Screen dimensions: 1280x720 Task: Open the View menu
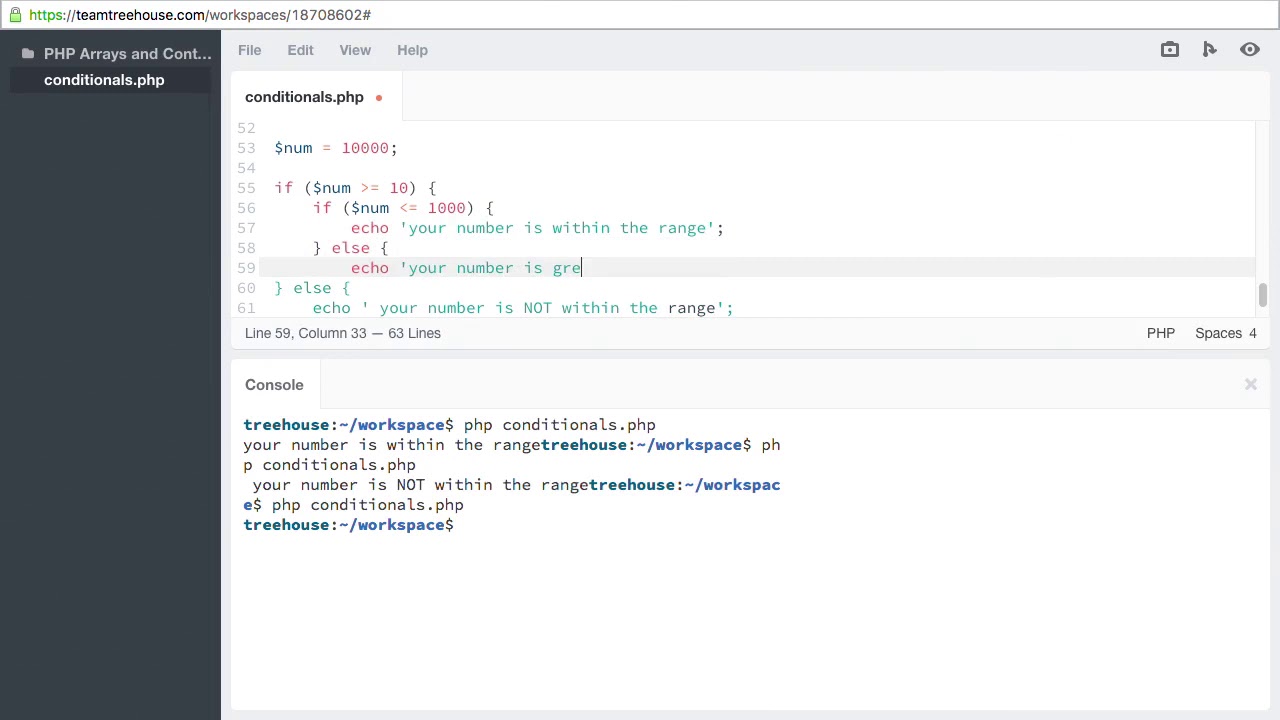click(x=355, y=50)
